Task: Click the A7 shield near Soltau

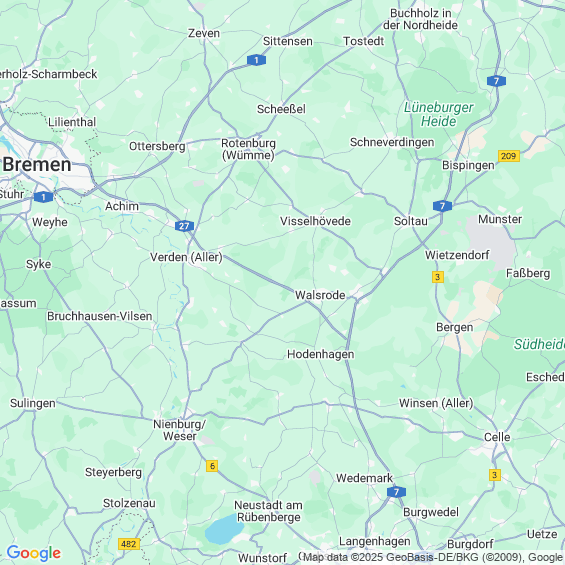Action: (x=442, y=206)
